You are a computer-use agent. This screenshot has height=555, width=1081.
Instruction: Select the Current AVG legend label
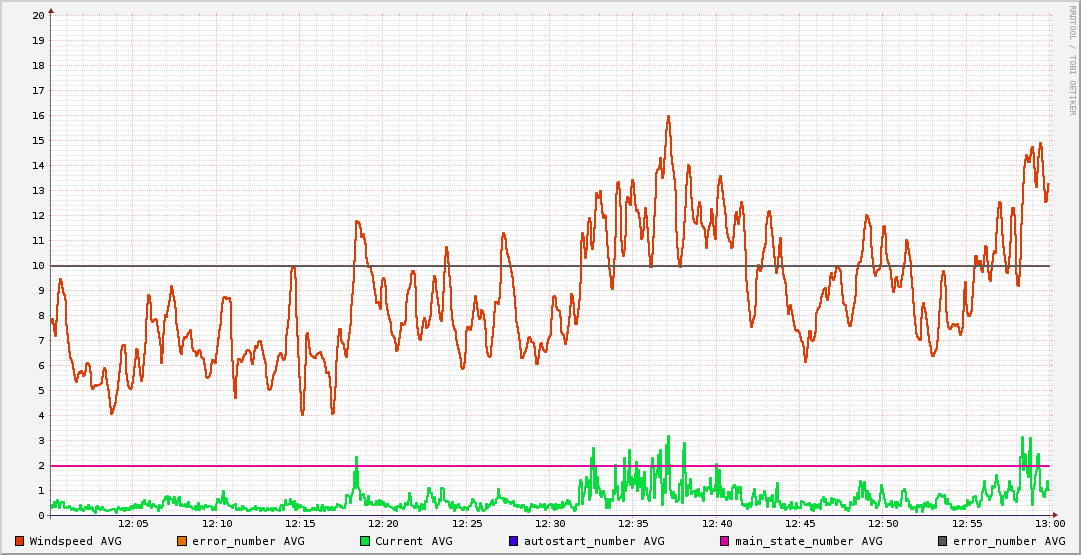pyautogui.click(x=413, y=541)
